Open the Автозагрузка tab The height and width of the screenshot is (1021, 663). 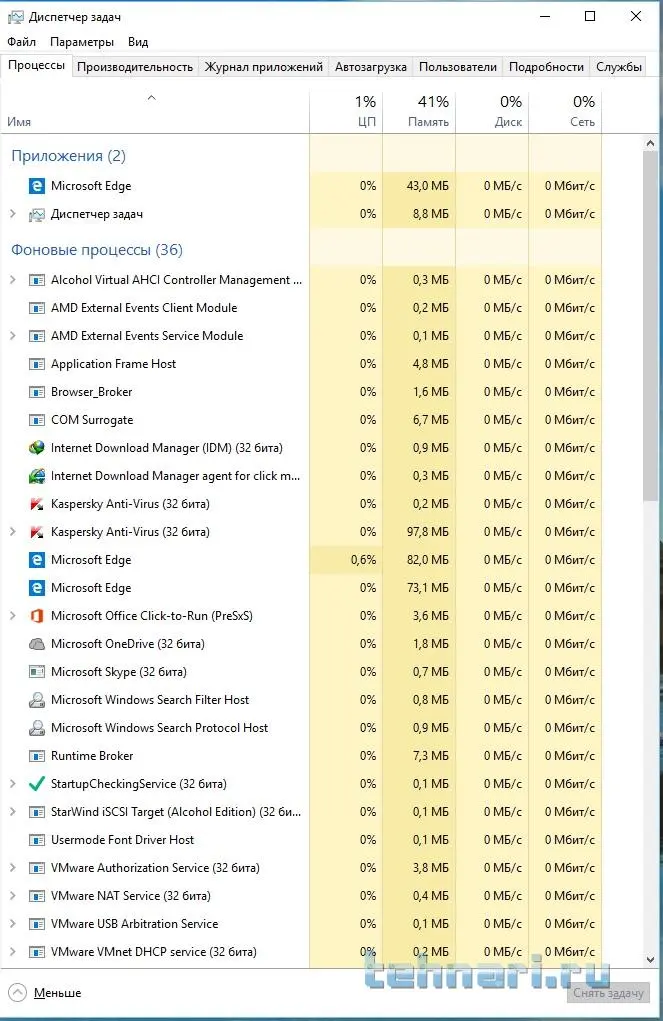click(x=371, y=67)
